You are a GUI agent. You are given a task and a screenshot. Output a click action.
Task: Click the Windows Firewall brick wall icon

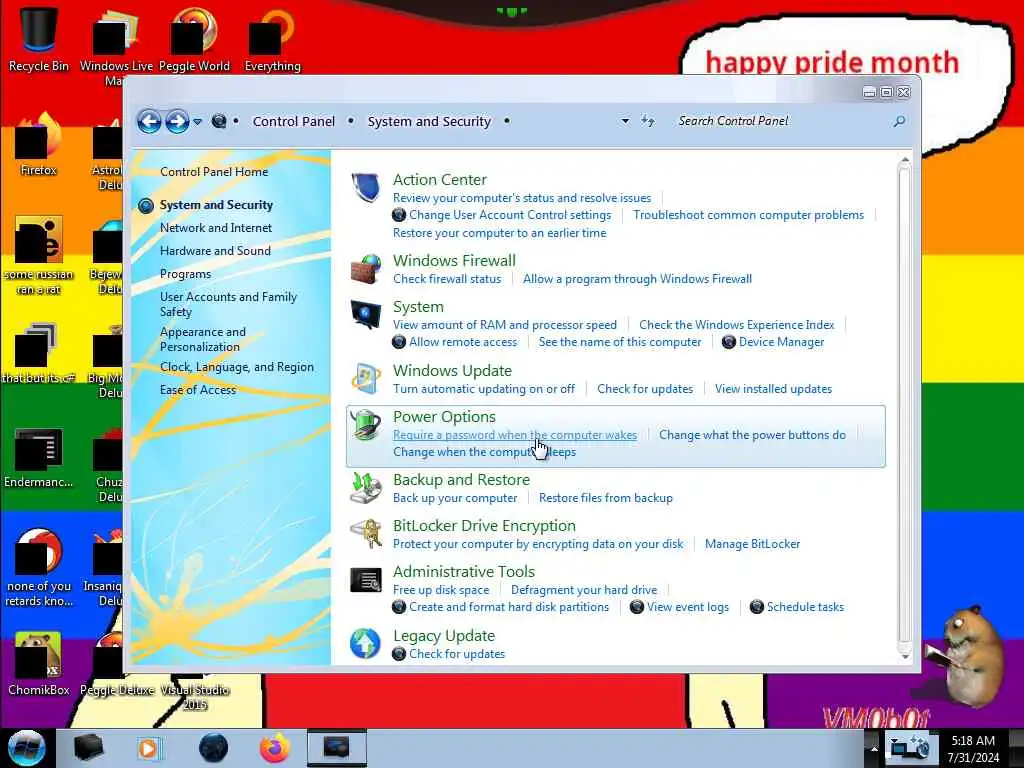365,268
